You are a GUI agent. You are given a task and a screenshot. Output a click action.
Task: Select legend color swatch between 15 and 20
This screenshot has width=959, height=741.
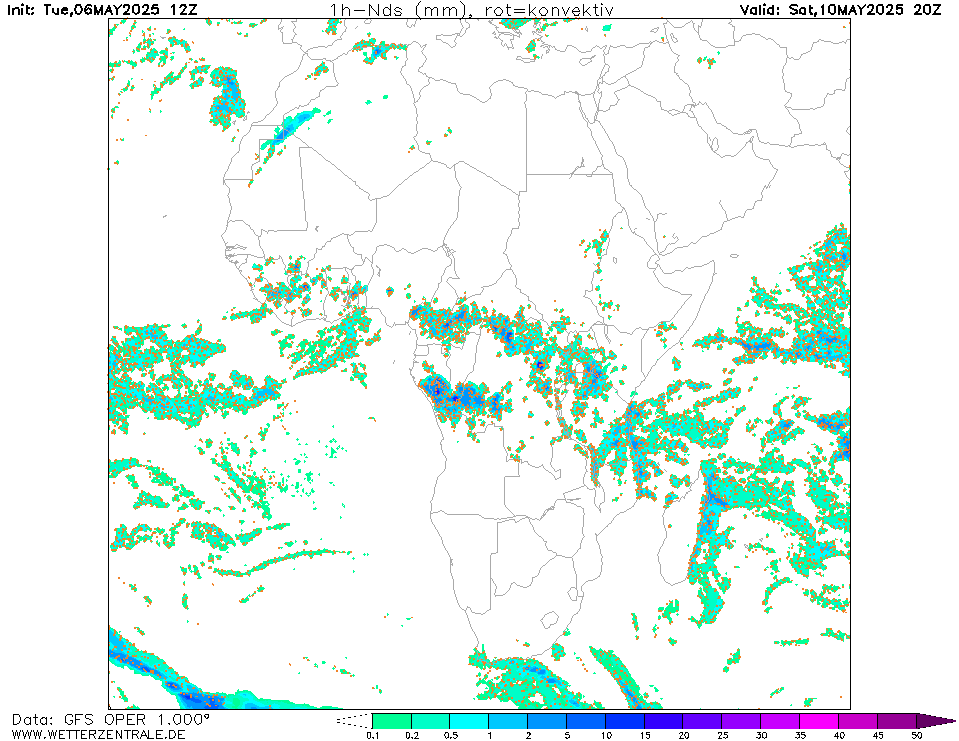664,721
